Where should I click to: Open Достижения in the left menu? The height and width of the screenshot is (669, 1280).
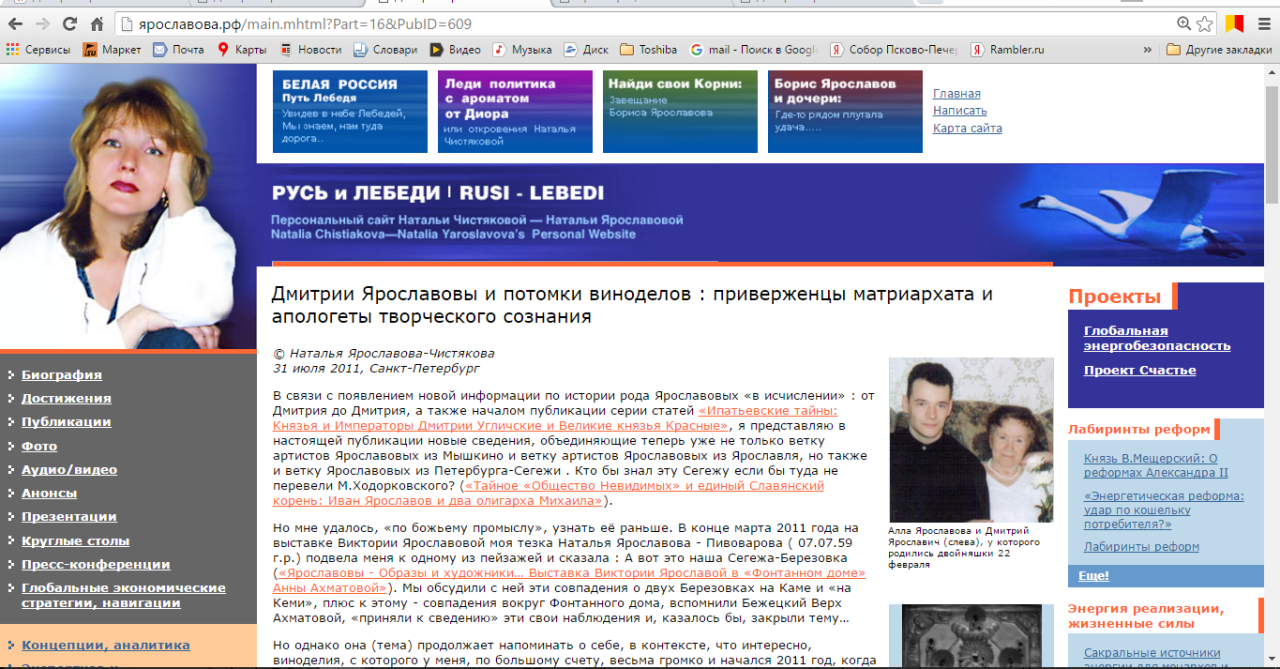pyautogui.click(x=66, y=398)
